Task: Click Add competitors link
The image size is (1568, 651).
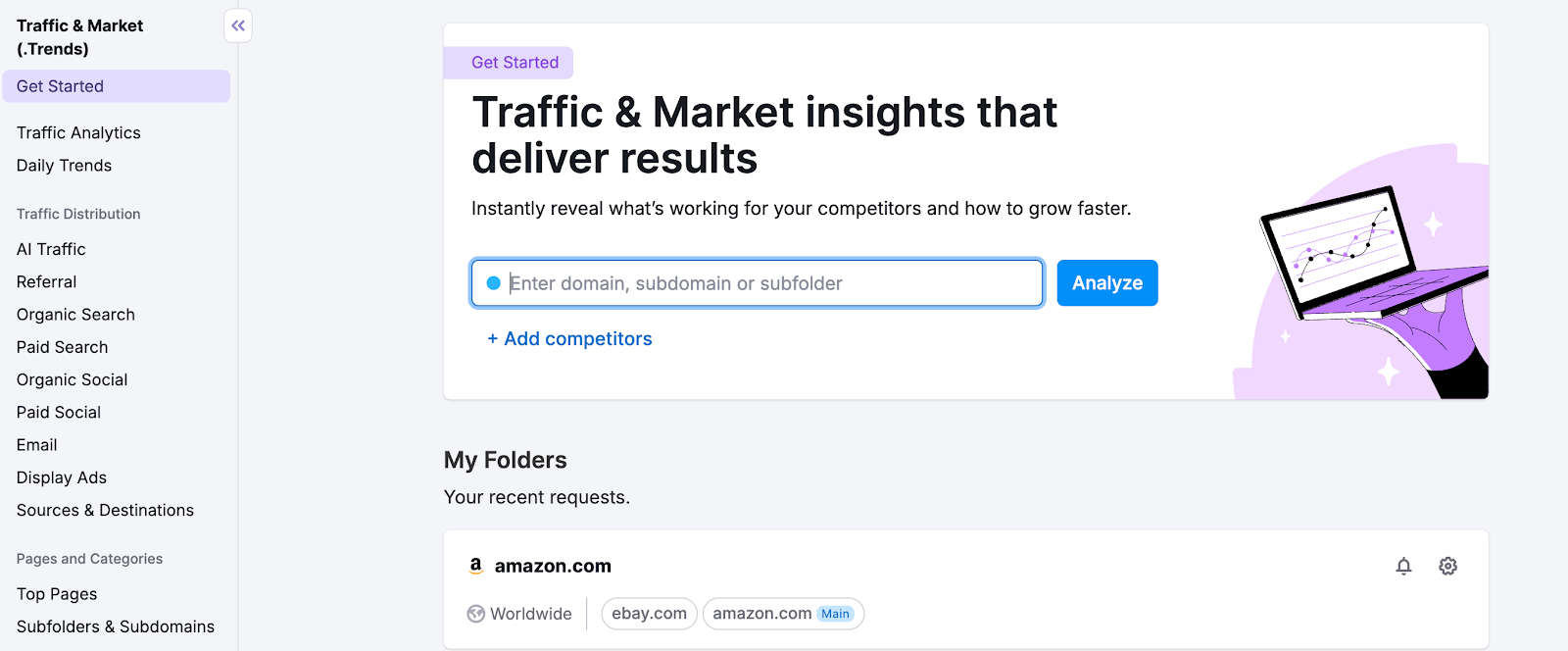Action: coord(570,338)
